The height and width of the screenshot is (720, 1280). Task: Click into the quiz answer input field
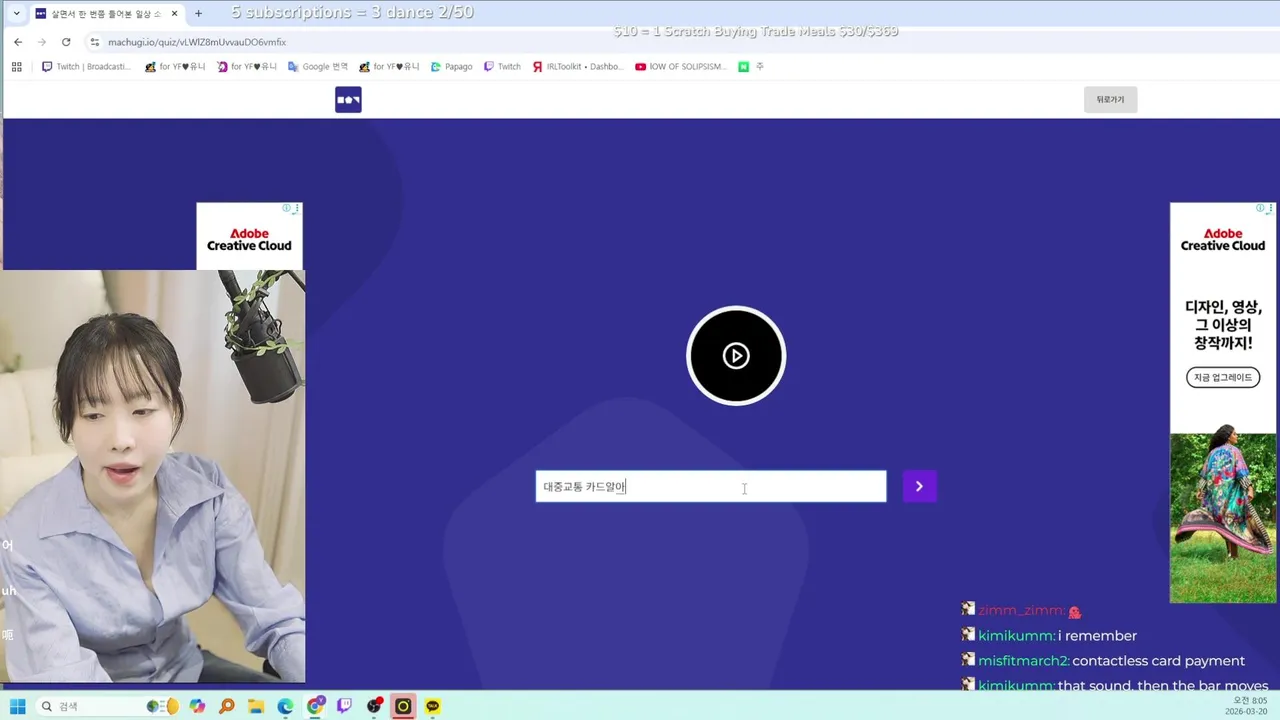point(711,486)
